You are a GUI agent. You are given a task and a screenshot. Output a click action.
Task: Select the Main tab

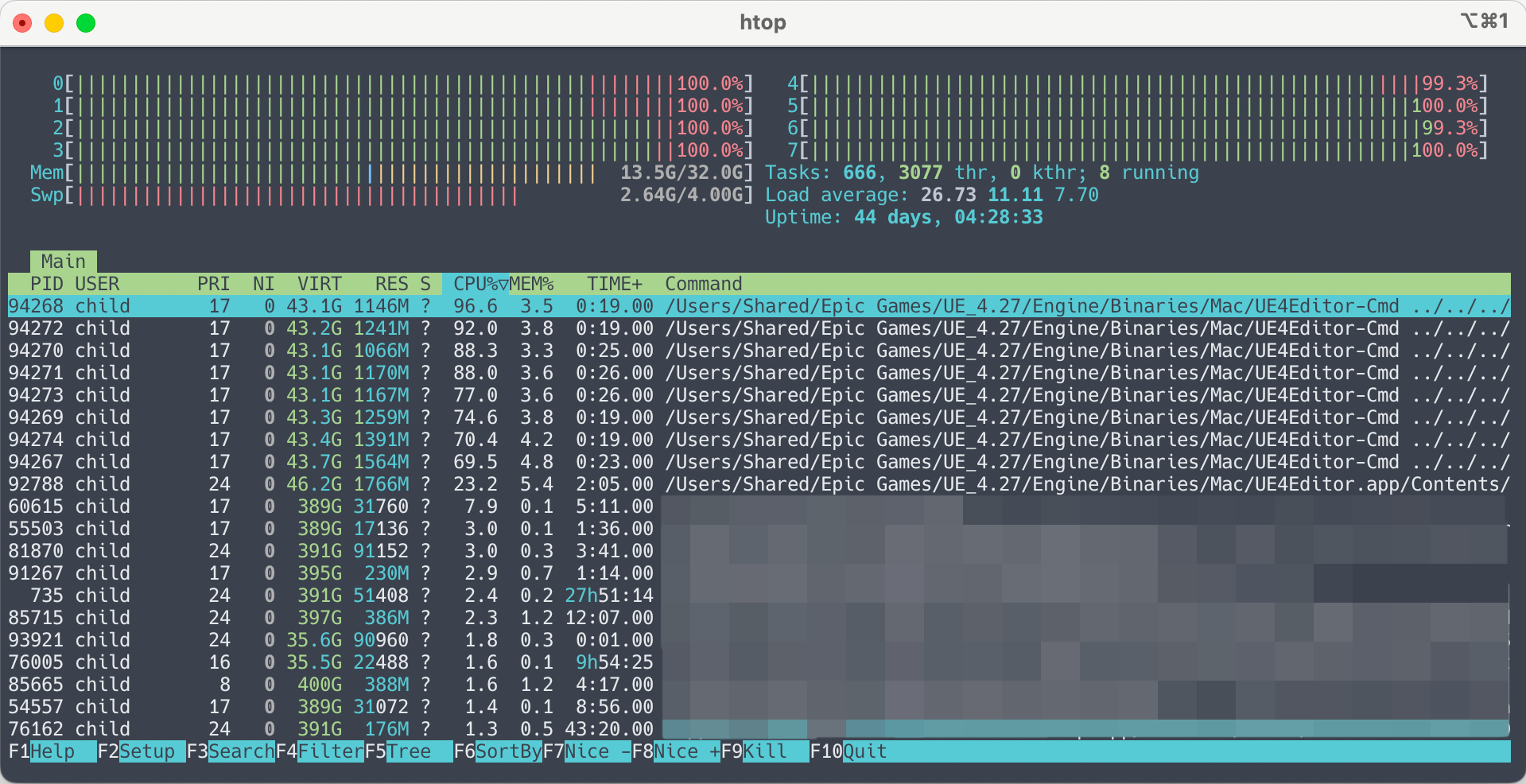coord(64,262)
